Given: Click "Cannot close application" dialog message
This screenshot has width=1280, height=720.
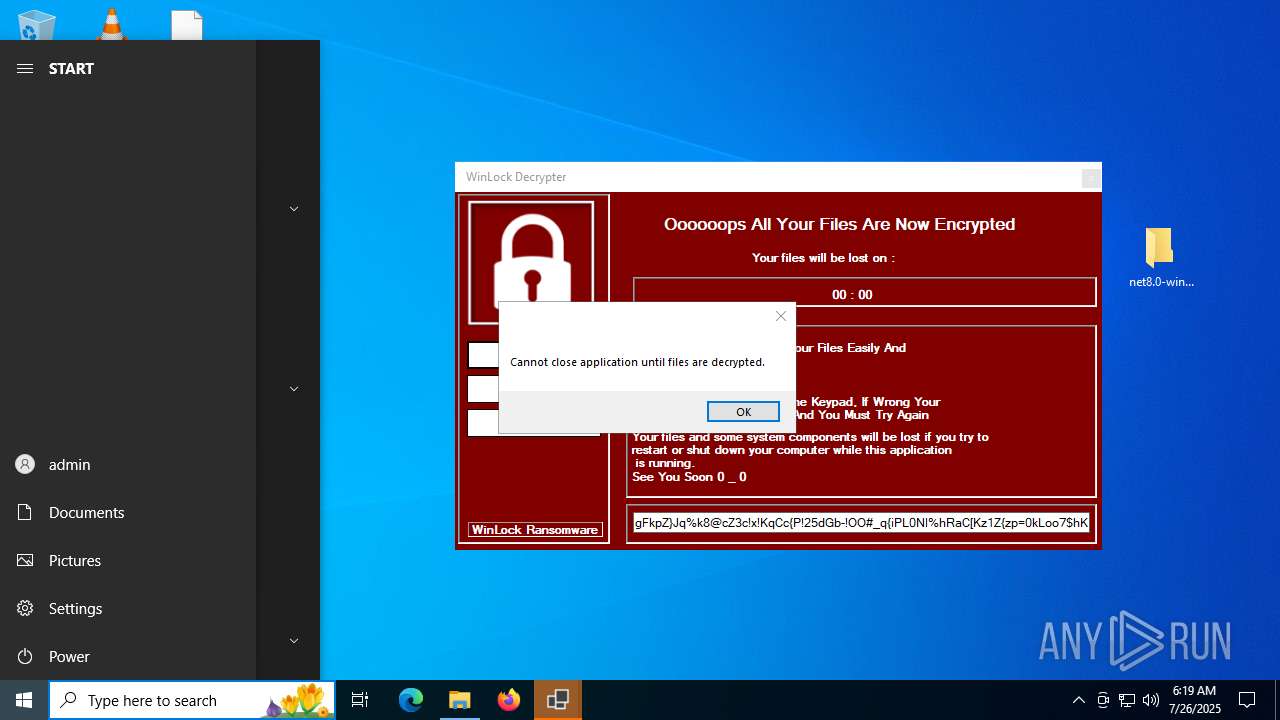Looking at the screenshot, I should pos(637,362).
